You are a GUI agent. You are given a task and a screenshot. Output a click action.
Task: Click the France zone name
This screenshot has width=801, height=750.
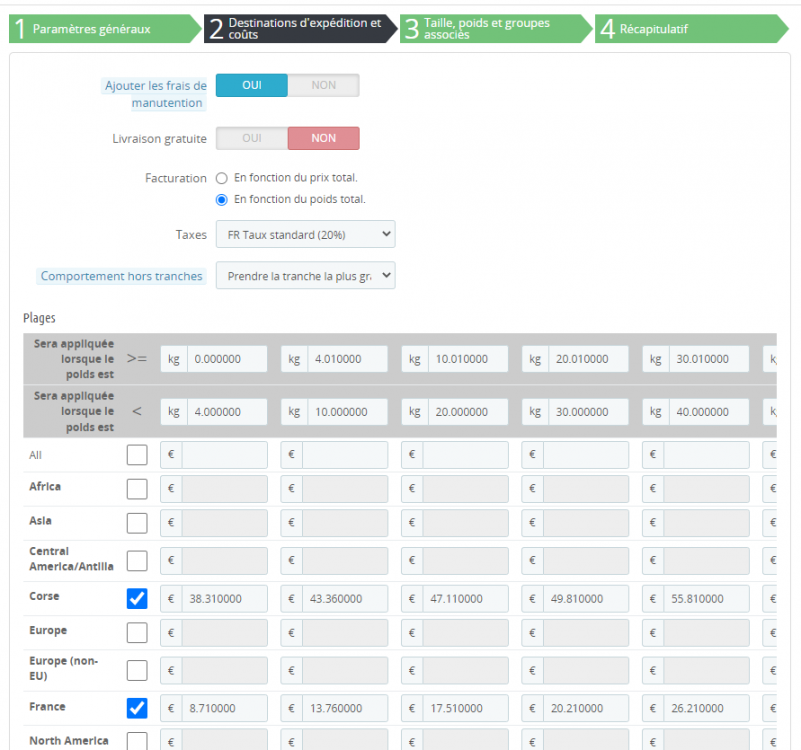tap(48, 707)
